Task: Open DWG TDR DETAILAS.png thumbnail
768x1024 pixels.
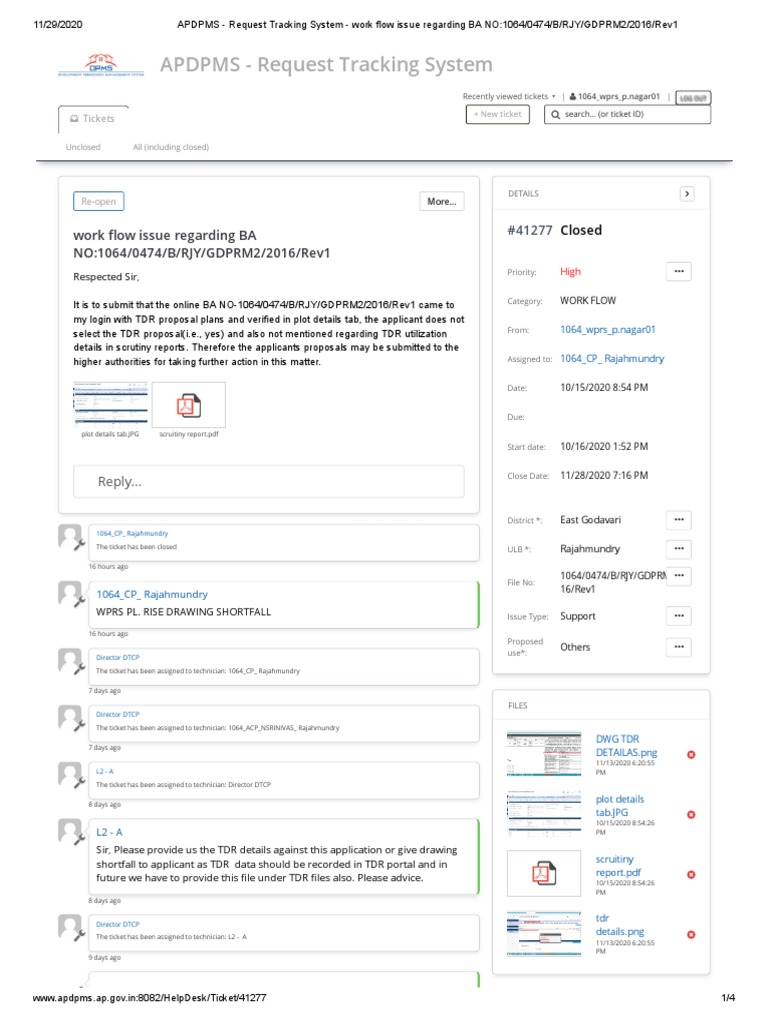Action: (544, 754)
